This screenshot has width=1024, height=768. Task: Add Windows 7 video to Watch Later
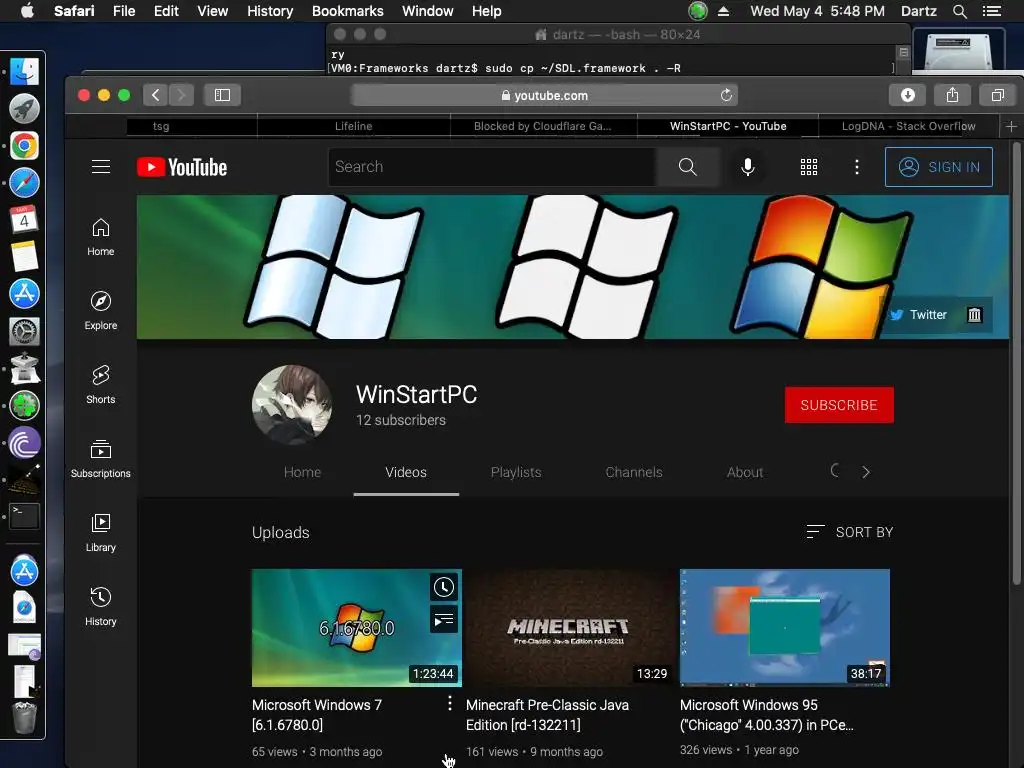tap(444, 587)
